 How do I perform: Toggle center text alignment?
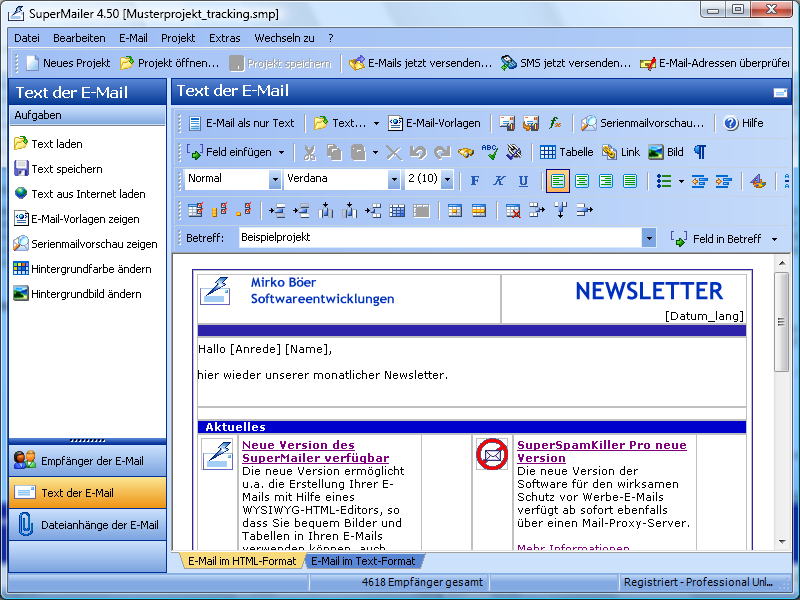point(582,181)
